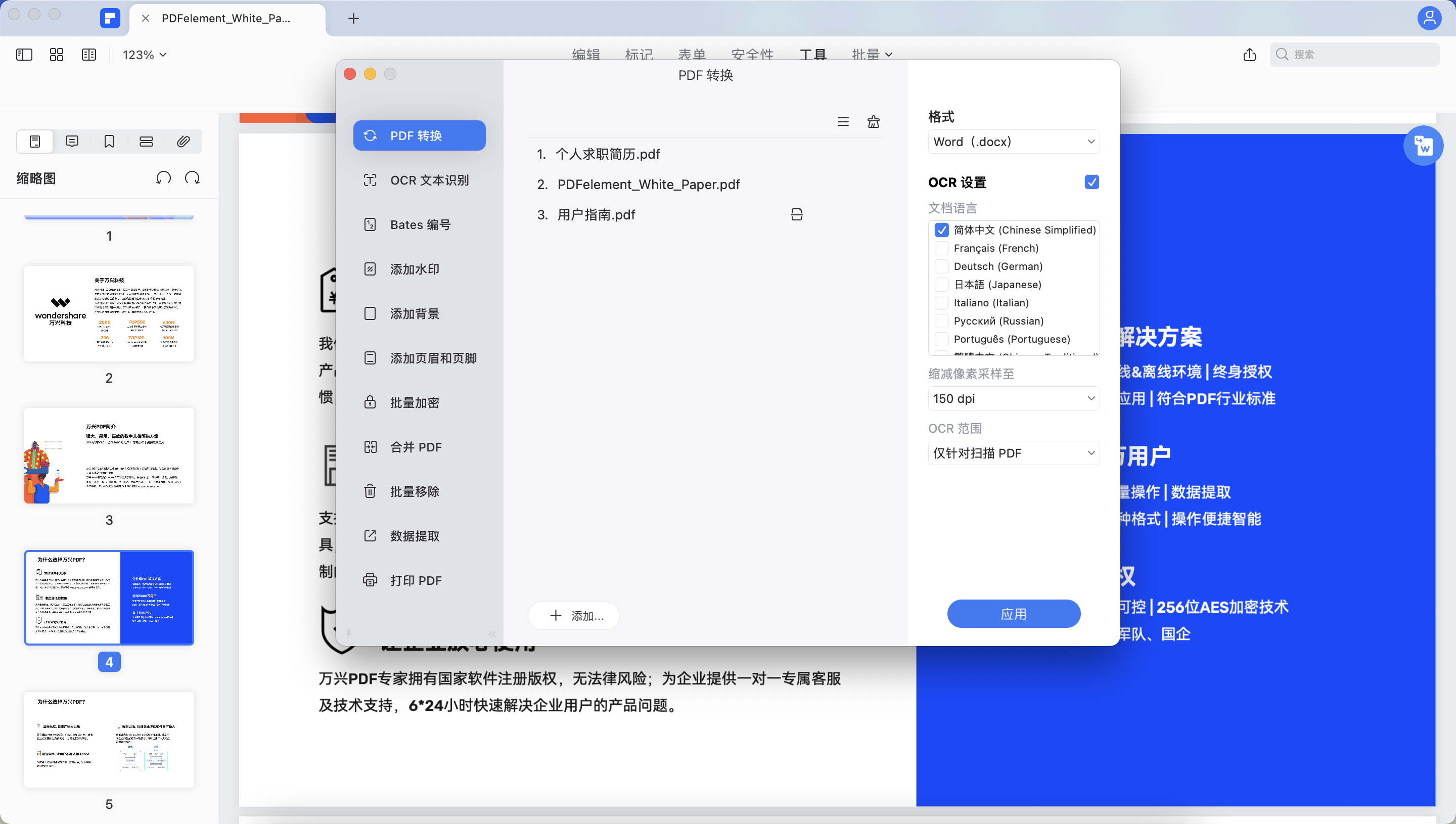Click the file list menu icon
The height and width of the screenshot is (824, 1456).
843,122
